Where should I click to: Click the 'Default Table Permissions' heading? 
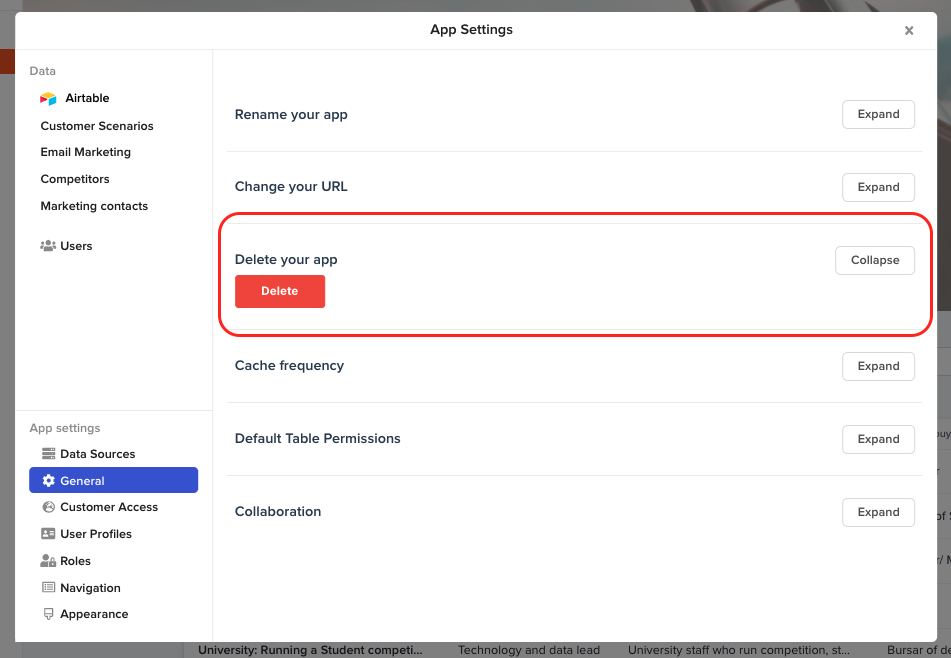(x=318, y=438)
